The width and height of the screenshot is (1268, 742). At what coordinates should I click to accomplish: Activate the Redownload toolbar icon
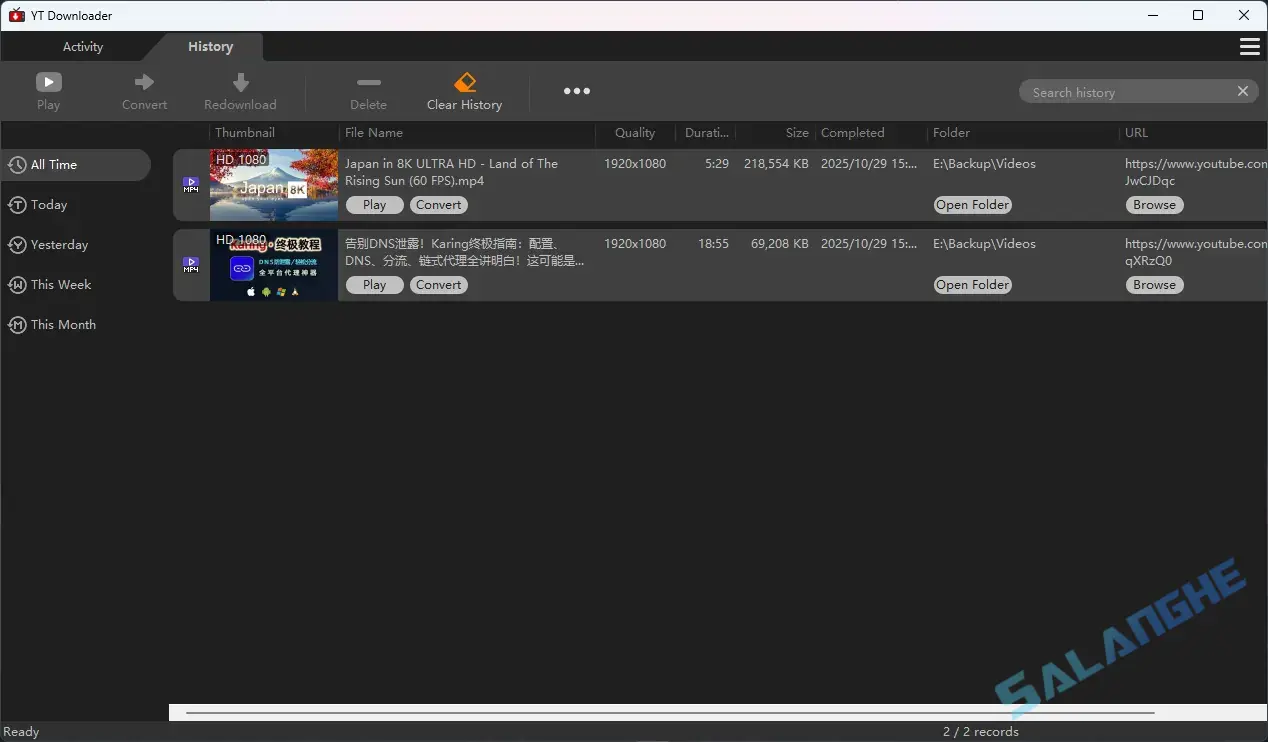pos(239,83)
